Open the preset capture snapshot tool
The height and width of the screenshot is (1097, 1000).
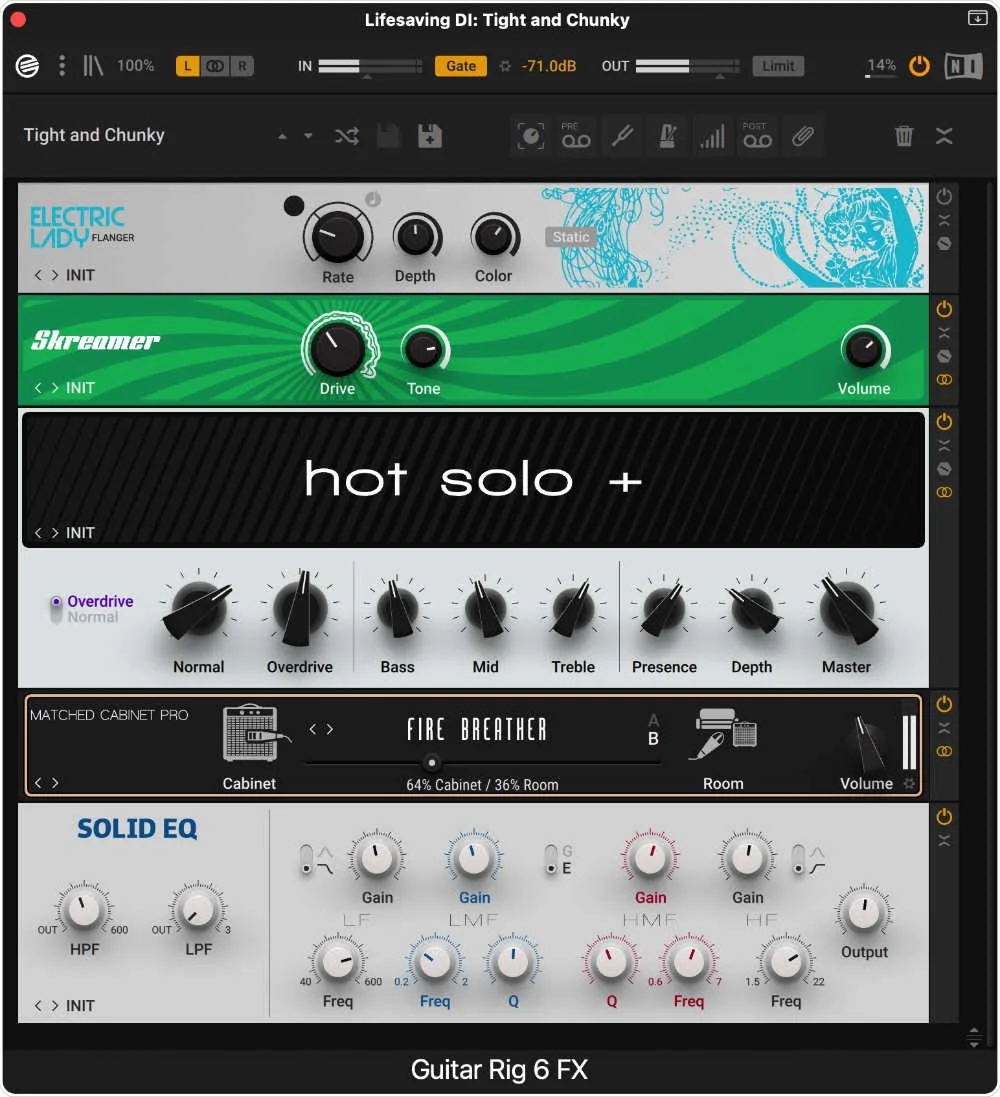[530, 136]
